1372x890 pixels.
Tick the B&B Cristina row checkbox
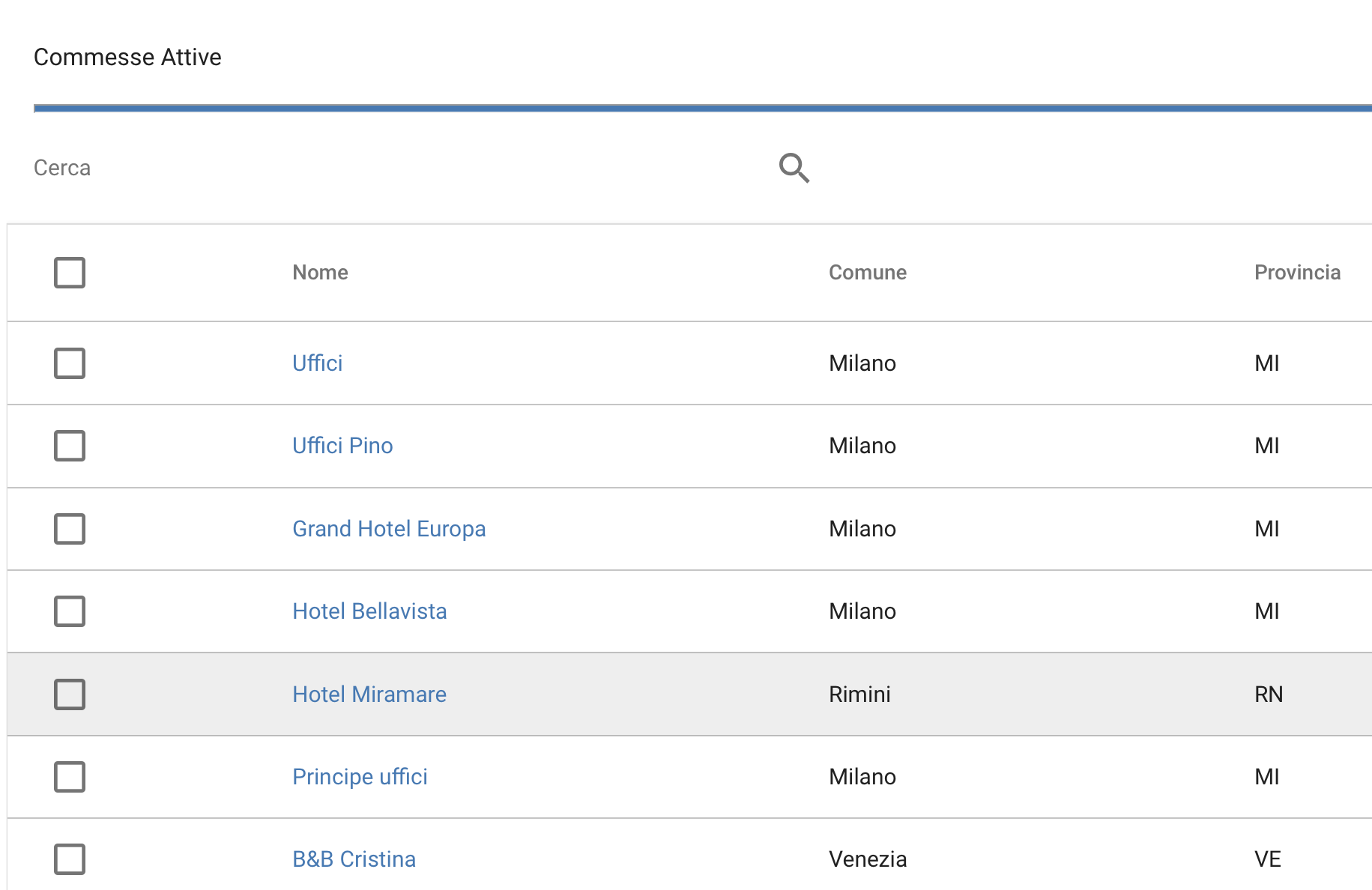[70, 859]
